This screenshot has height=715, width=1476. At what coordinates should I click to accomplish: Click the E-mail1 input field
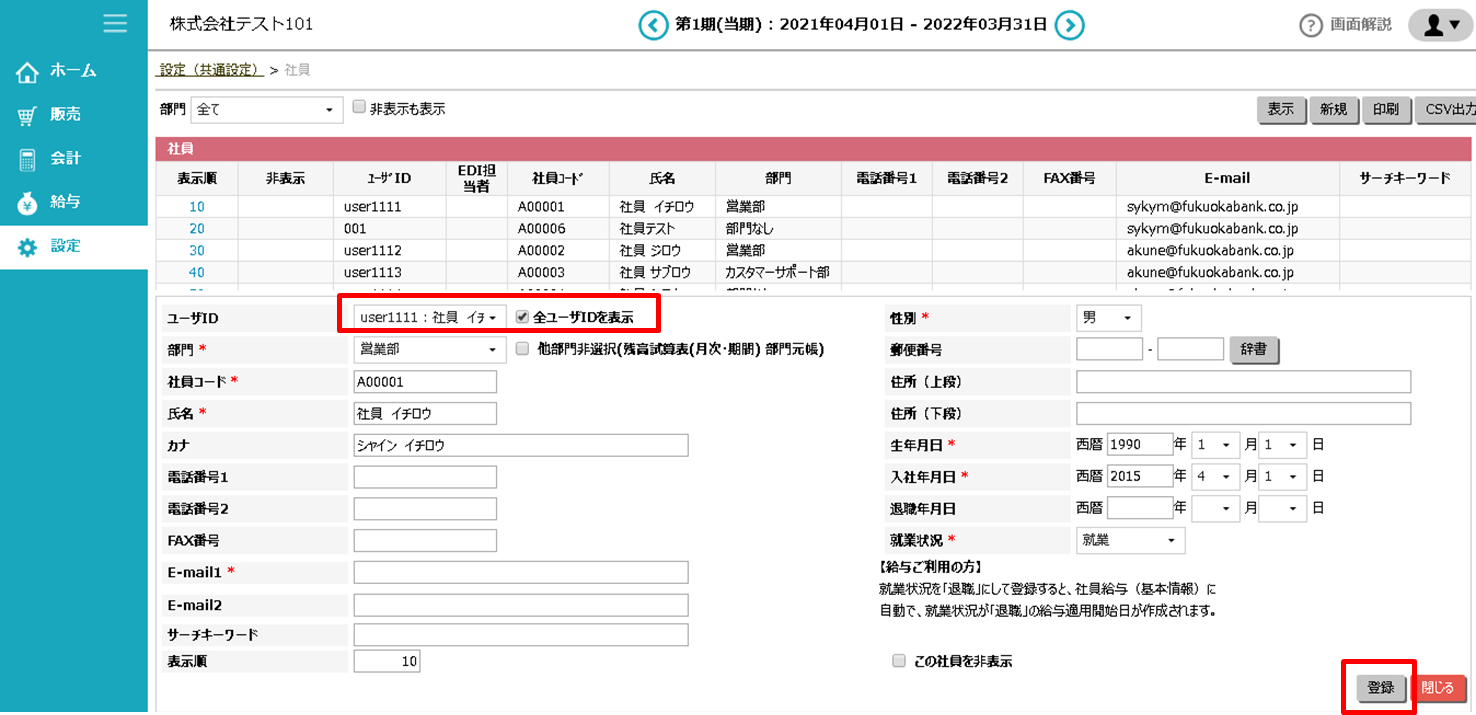click(520, 572)
